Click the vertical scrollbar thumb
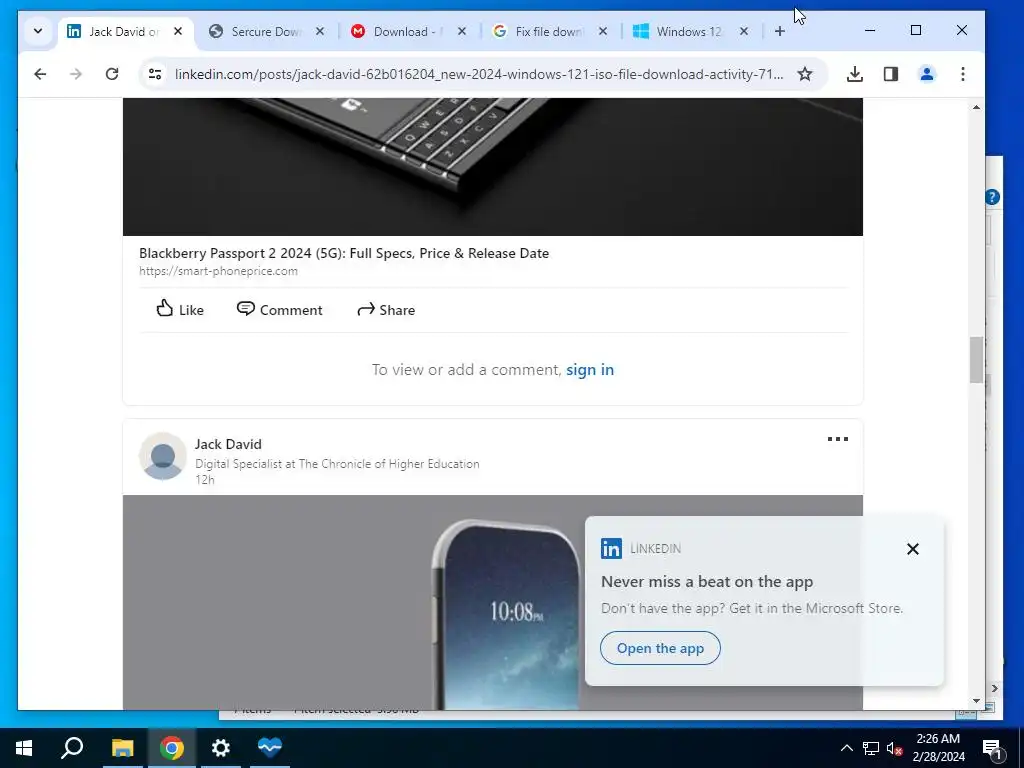 [976, 360]
